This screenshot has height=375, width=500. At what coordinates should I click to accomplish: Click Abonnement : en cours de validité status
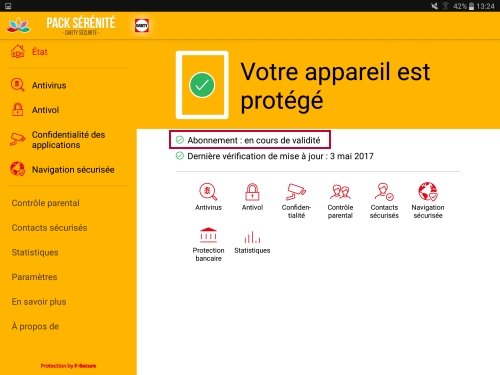(x=250, y=140)
